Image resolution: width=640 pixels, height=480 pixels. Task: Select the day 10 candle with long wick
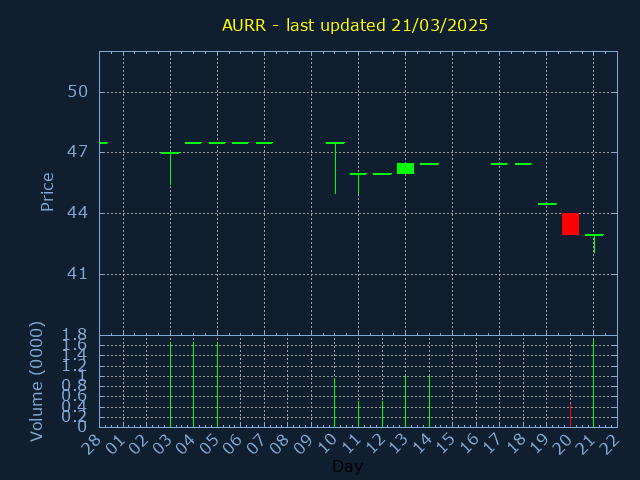tap(336, 168)
